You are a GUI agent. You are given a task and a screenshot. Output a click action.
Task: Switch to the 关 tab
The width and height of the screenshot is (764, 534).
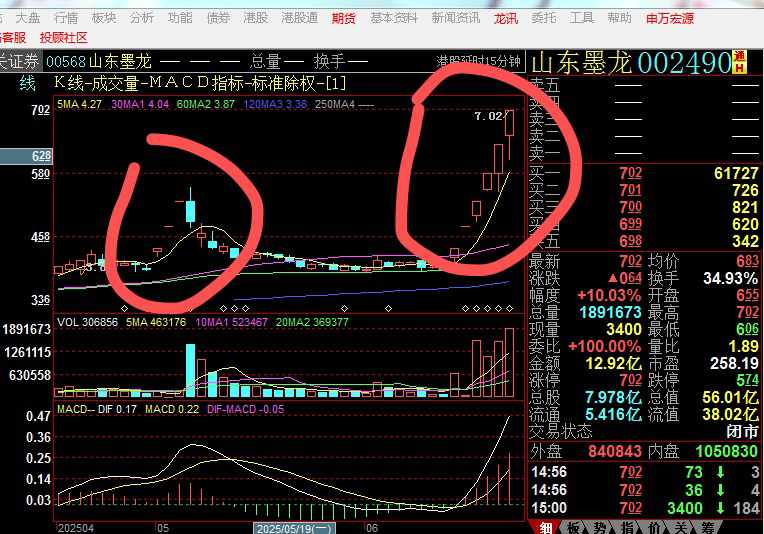coord(681,528)
